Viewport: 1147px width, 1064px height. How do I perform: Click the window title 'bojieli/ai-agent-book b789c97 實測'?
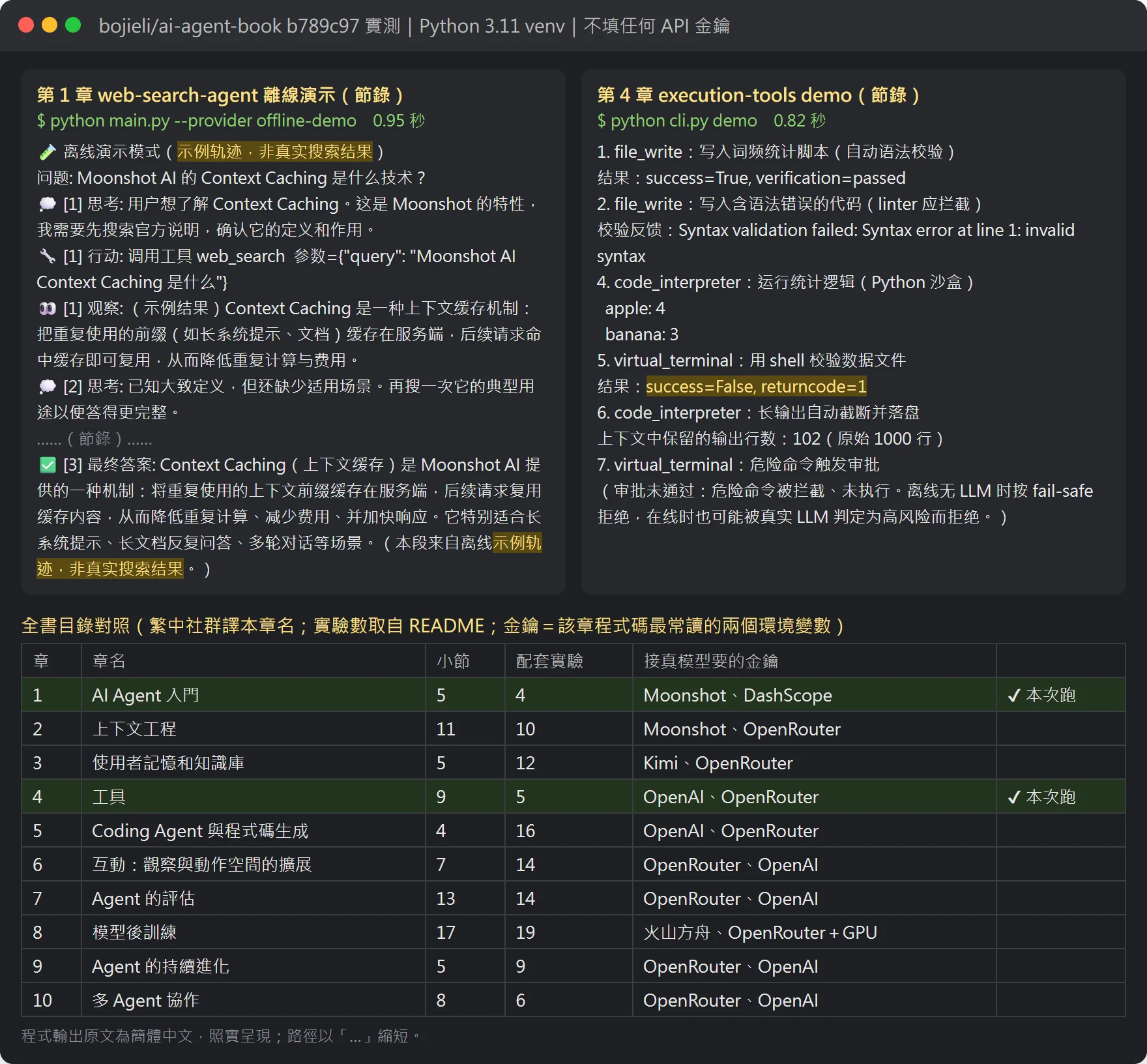click(x=250, y=26)
